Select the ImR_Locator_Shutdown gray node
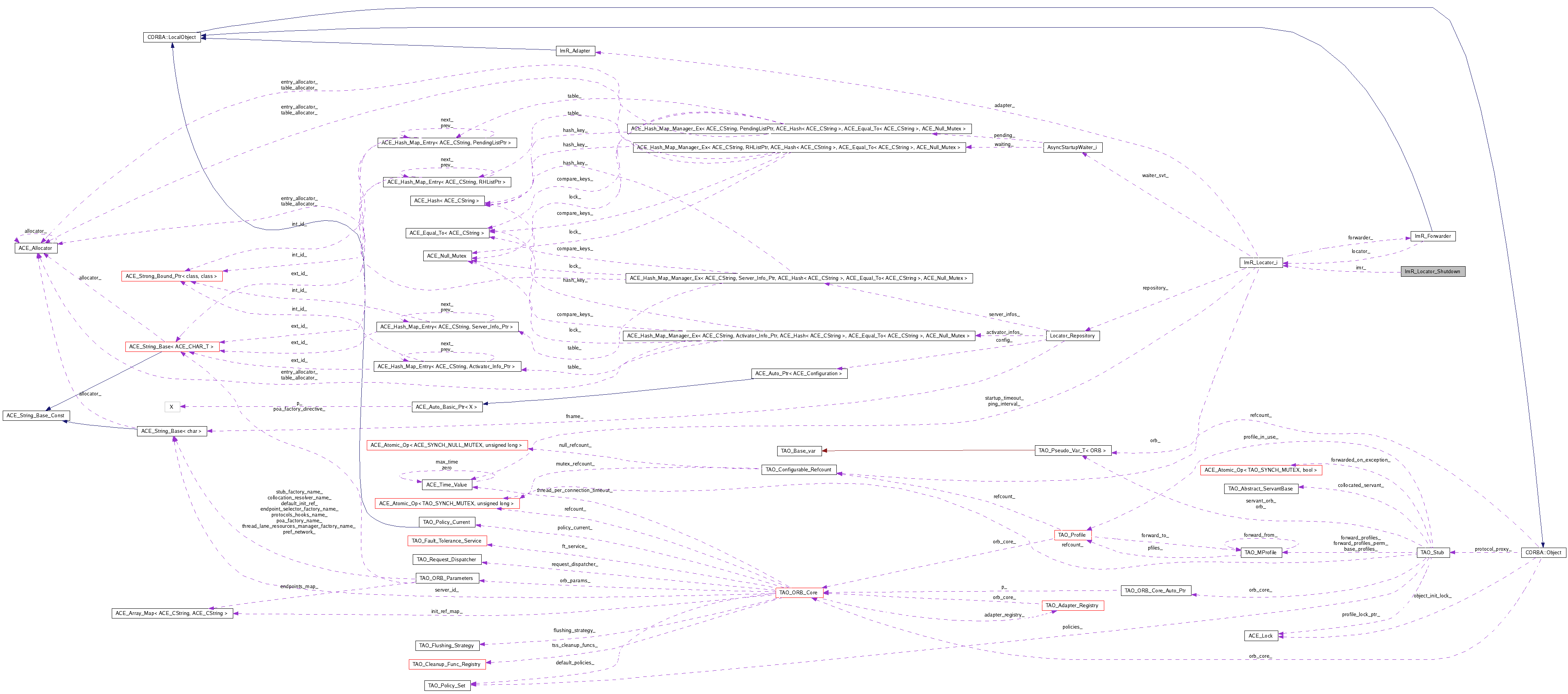1568x694 pixels. [1432, 271]
